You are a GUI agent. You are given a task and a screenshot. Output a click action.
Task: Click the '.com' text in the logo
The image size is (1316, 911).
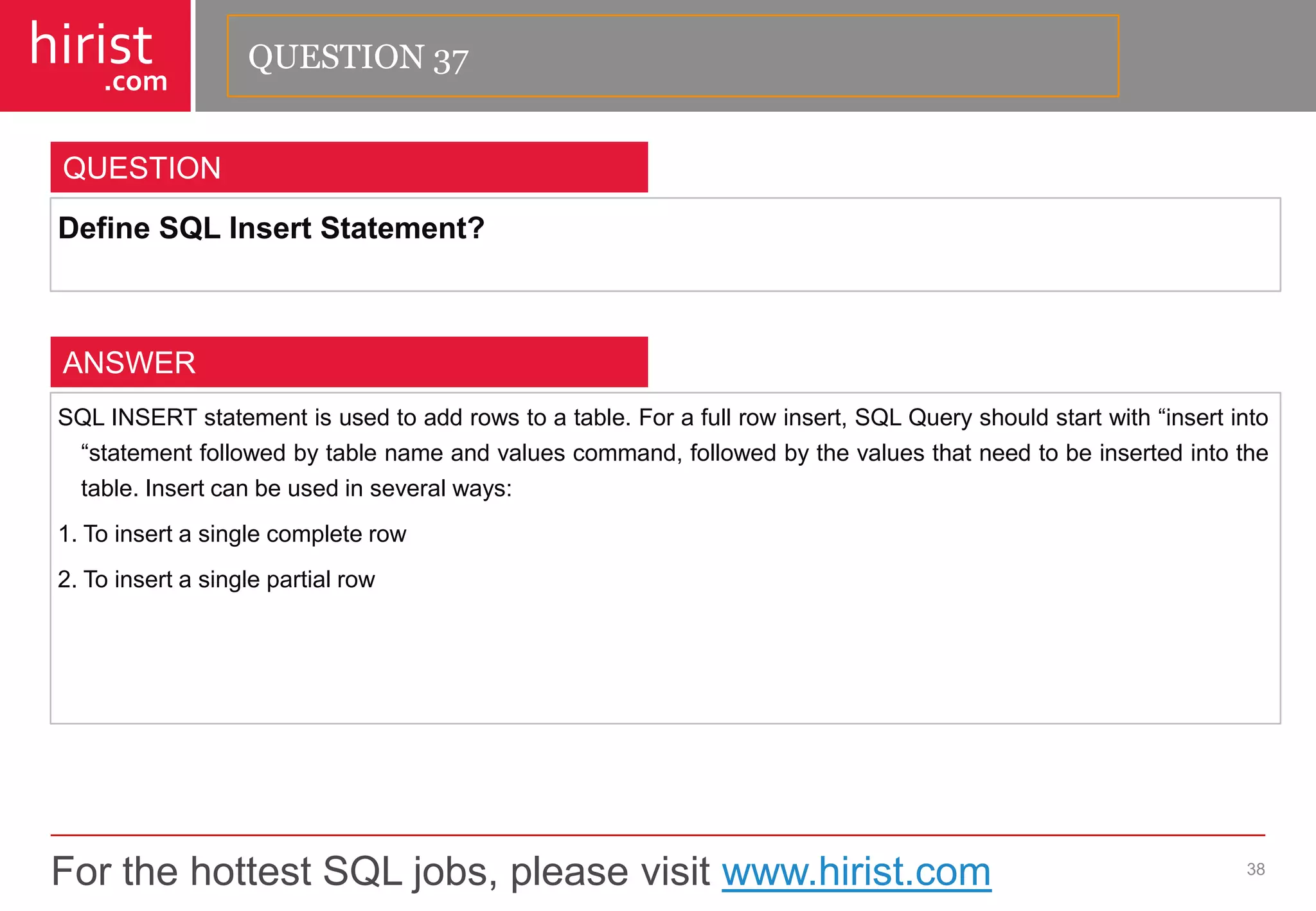click(136, 82)
